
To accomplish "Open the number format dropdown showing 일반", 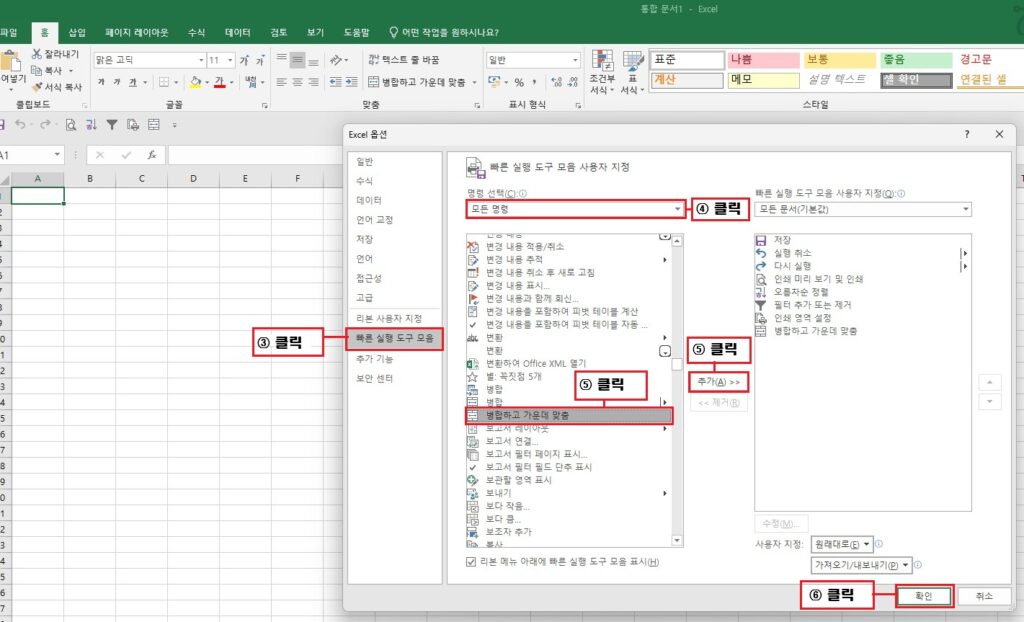I will [575, 60].
